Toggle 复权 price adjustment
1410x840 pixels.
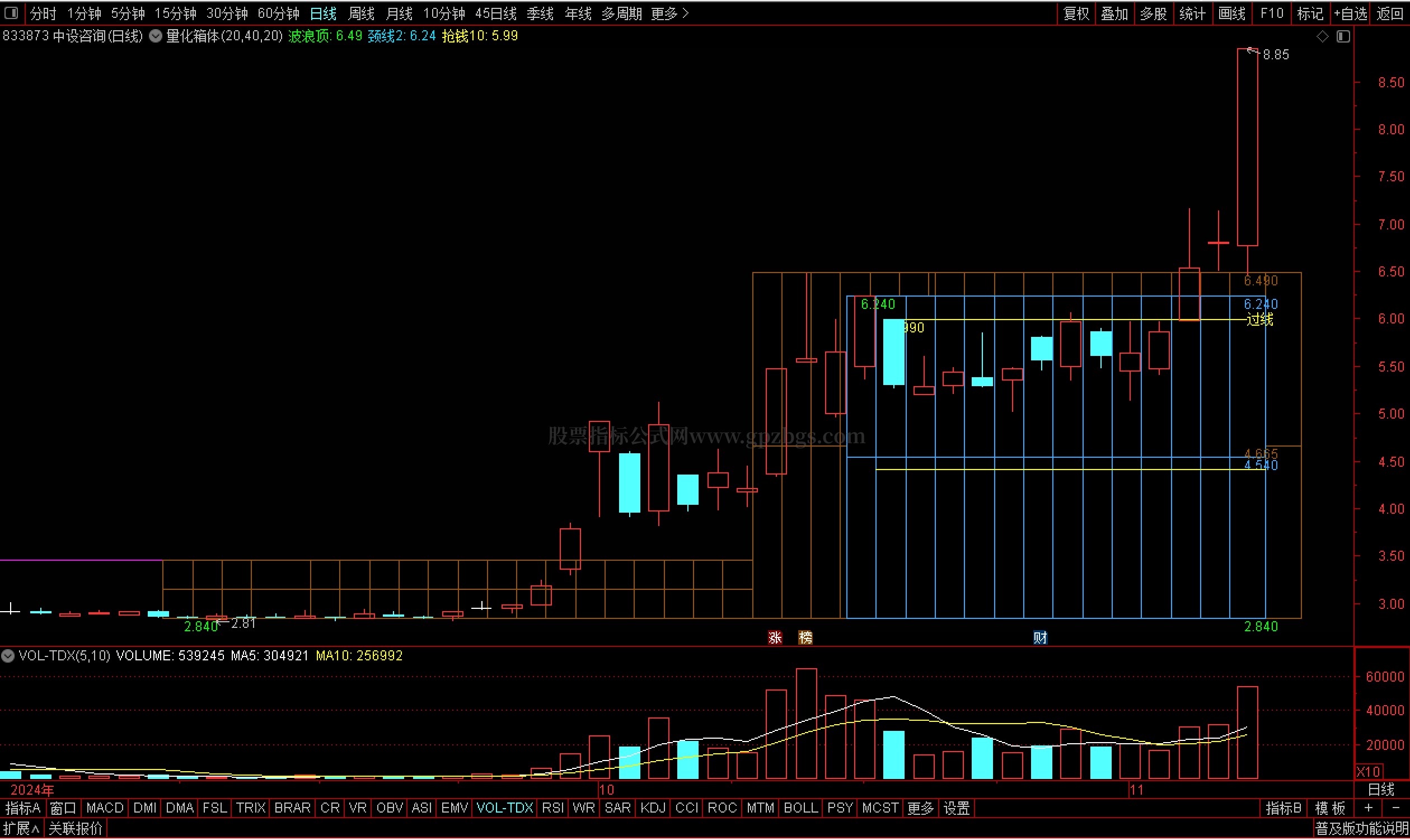pos(1076,13)
